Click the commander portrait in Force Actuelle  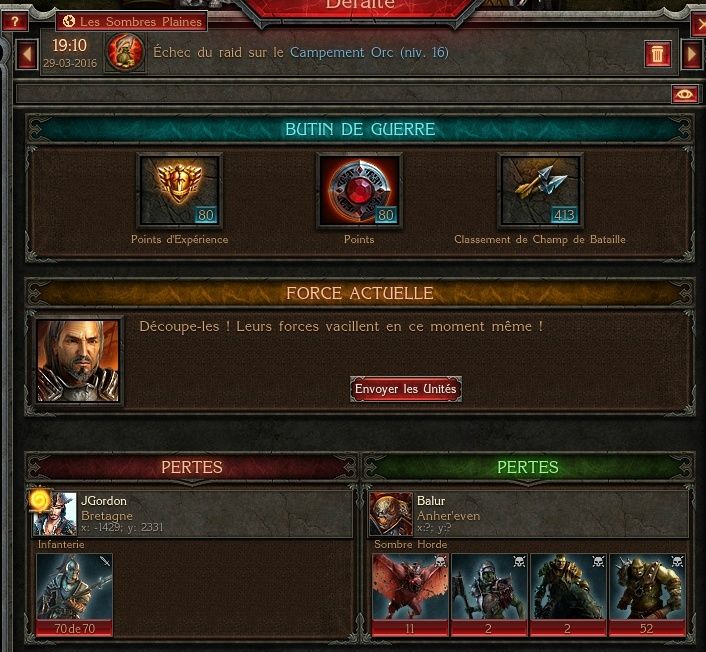coord(78,361)
